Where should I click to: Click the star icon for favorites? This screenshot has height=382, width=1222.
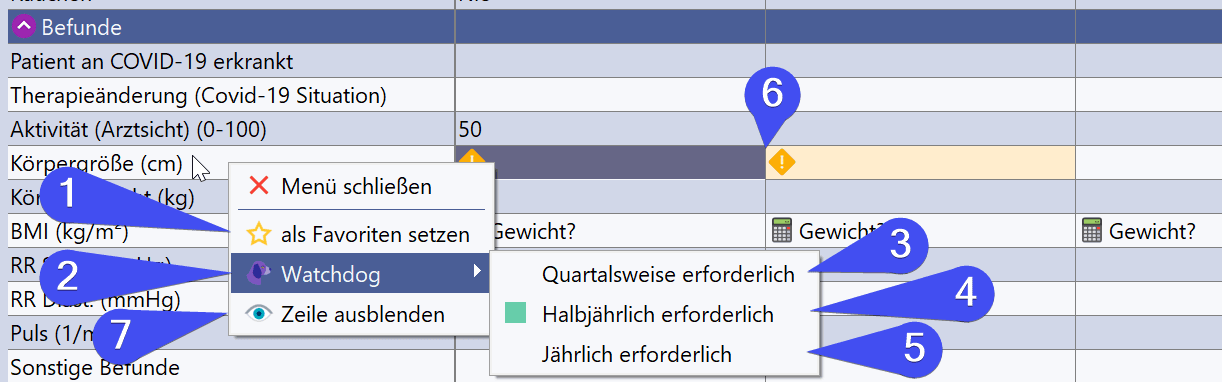tap(259, 235)
